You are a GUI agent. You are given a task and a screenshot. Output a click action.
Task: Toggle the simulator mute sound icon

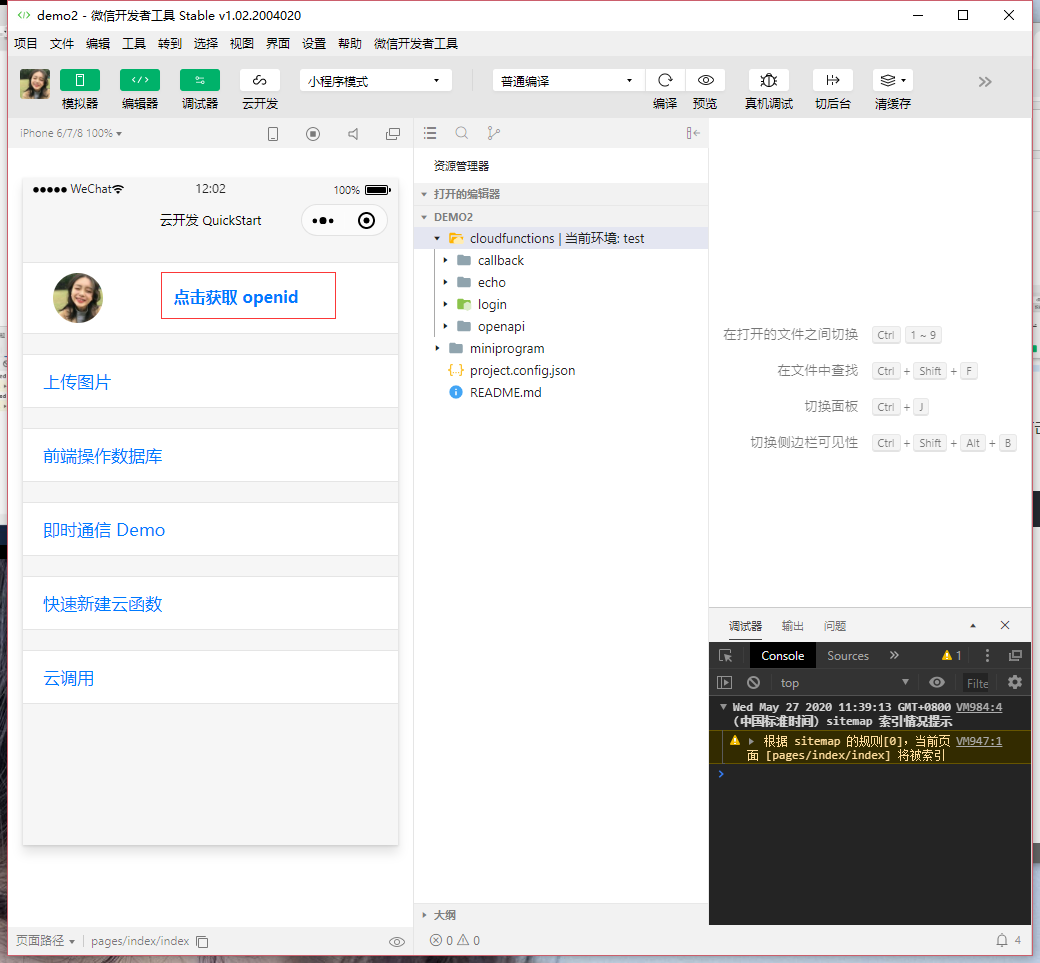(x=353, y=134)
